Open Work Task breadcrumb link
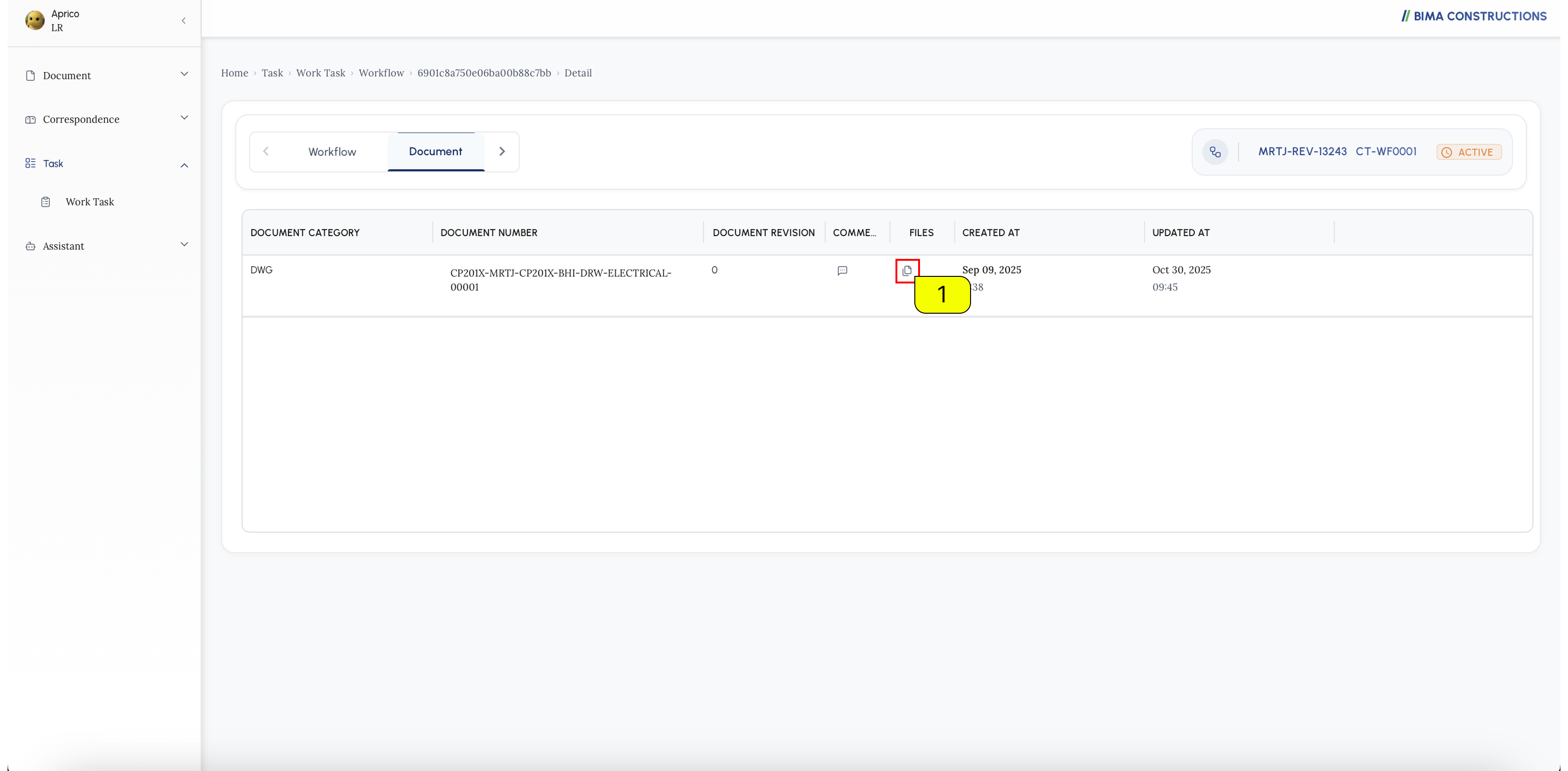This screenshot has height=771, width=1568. (x=321, y=73)
